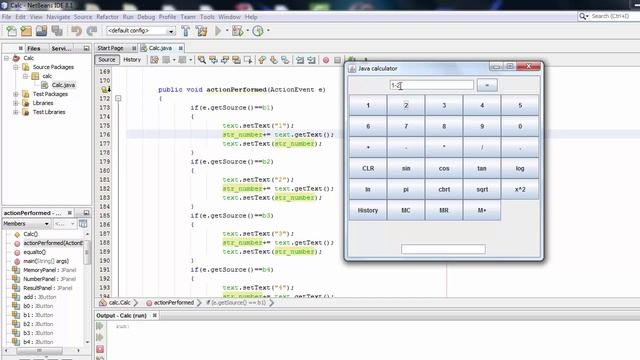
Task: Click the Find Previous Occurrence icon
Action: coord(213,60)
